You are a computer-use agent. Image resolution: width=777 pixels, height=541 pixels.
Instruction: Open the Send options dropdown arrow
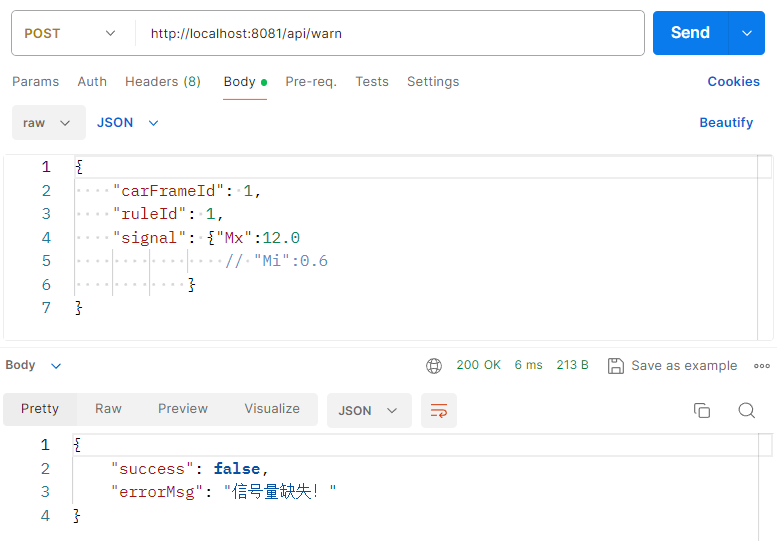tap(747, 33)
